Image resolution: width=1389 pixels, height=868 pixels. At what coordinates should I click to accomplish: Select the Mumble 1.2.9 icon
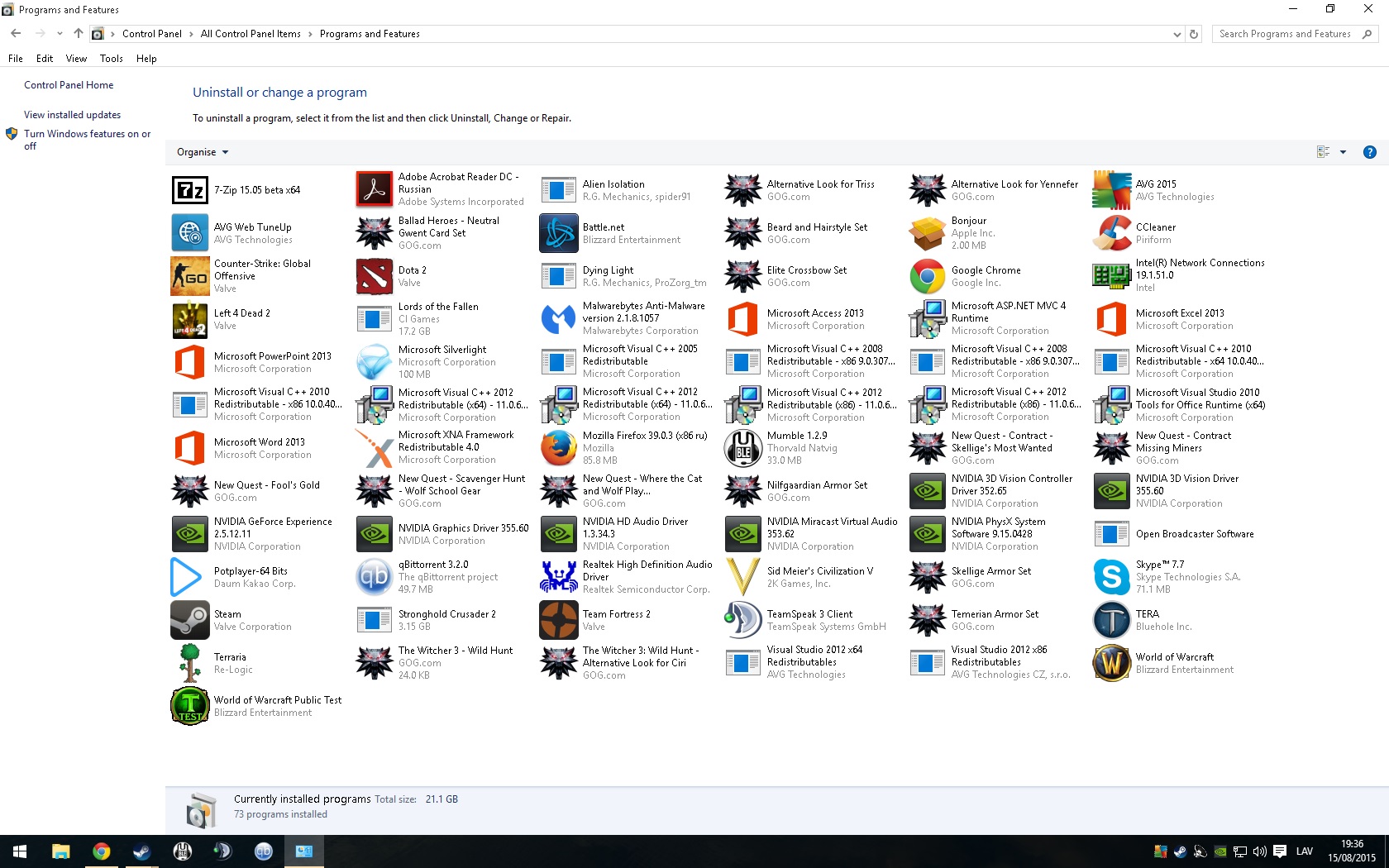point(742,448)
